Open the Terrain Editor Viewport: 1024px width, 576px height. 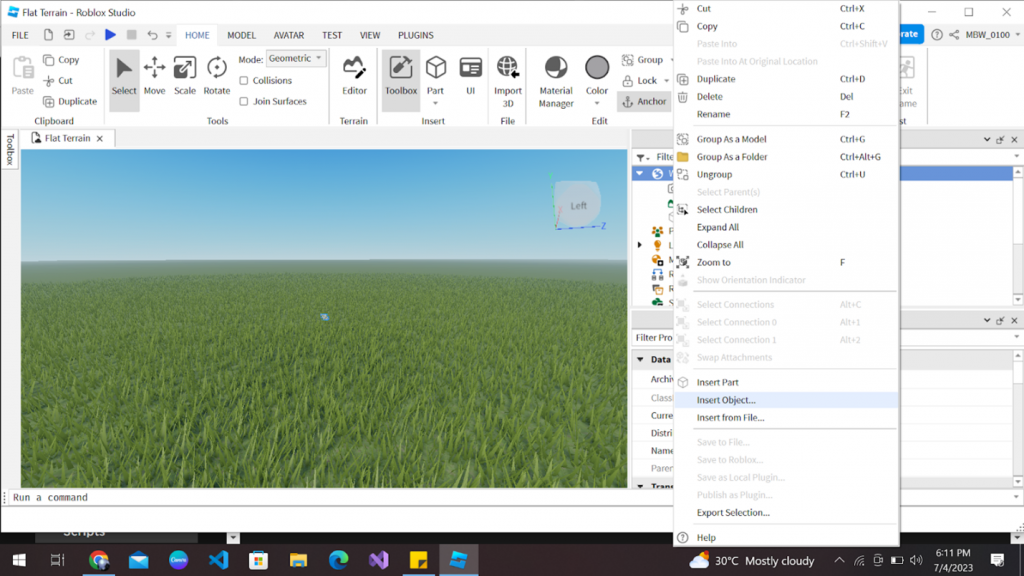click(x=354, y=76)
